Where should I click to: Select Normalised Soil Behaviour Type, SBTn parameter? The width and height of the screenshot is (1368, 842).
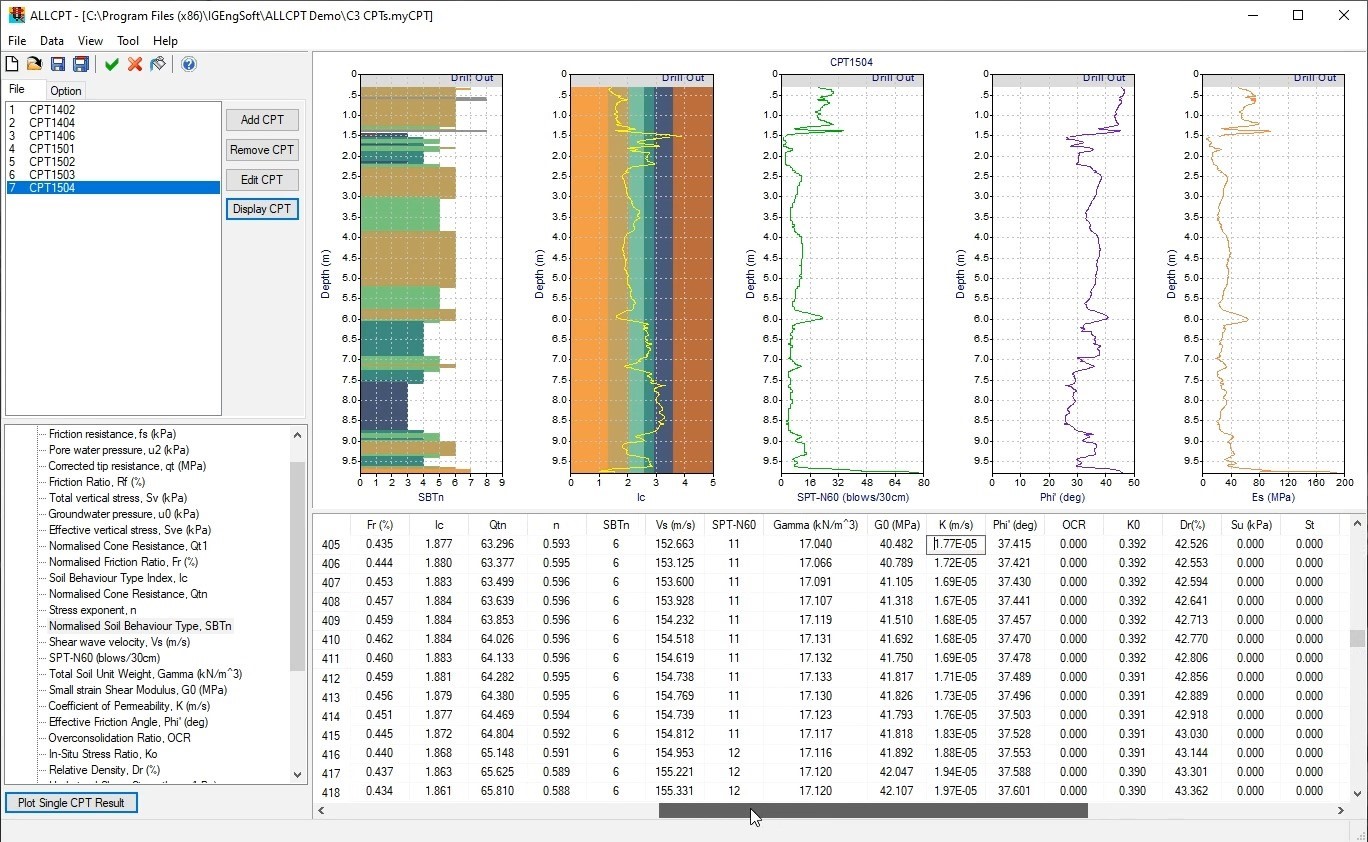tap(140, 626)
